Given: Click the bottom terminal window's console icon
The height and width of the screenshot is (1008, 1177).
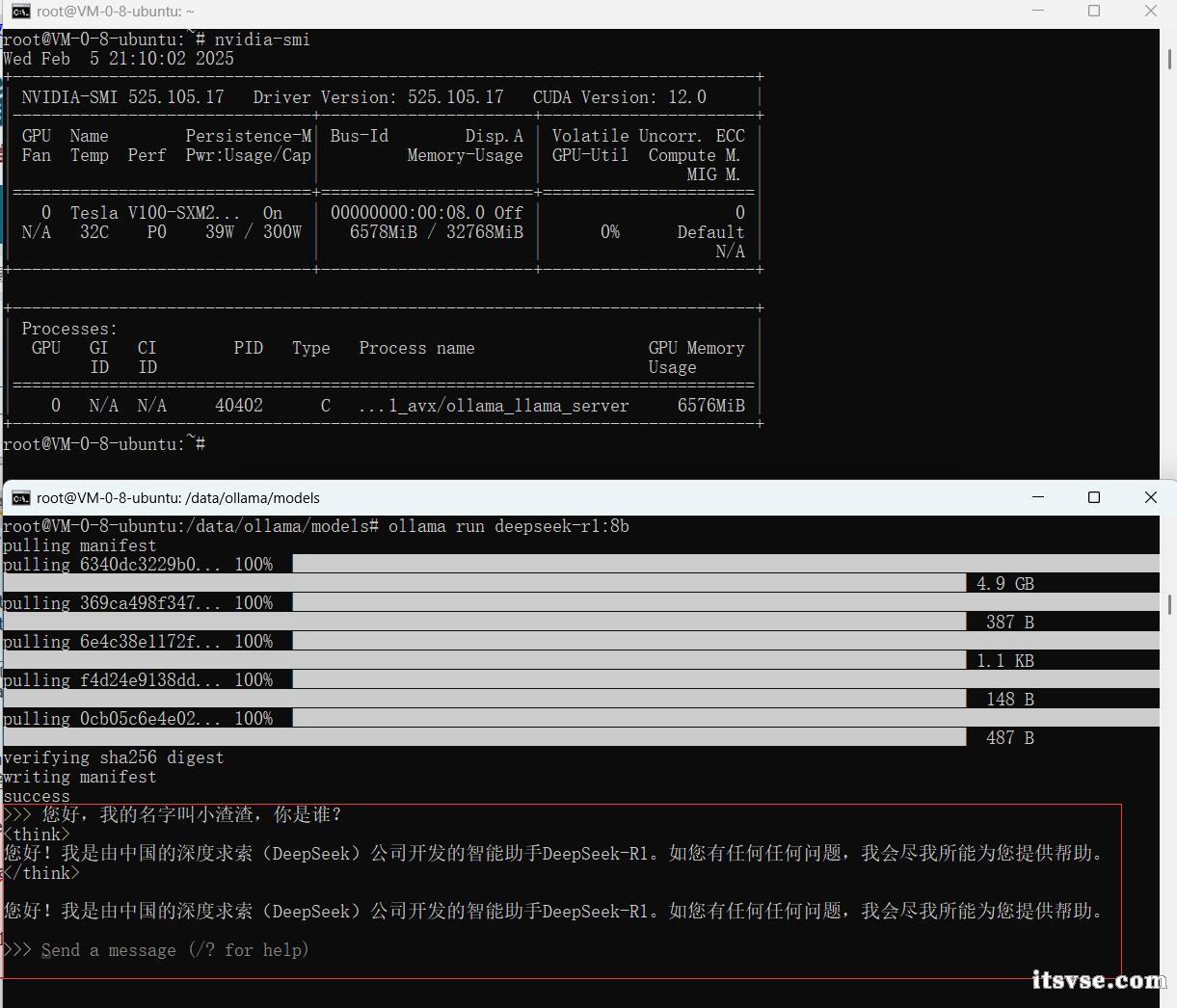Looking at the screenshot, I should [x=20, y=497].
